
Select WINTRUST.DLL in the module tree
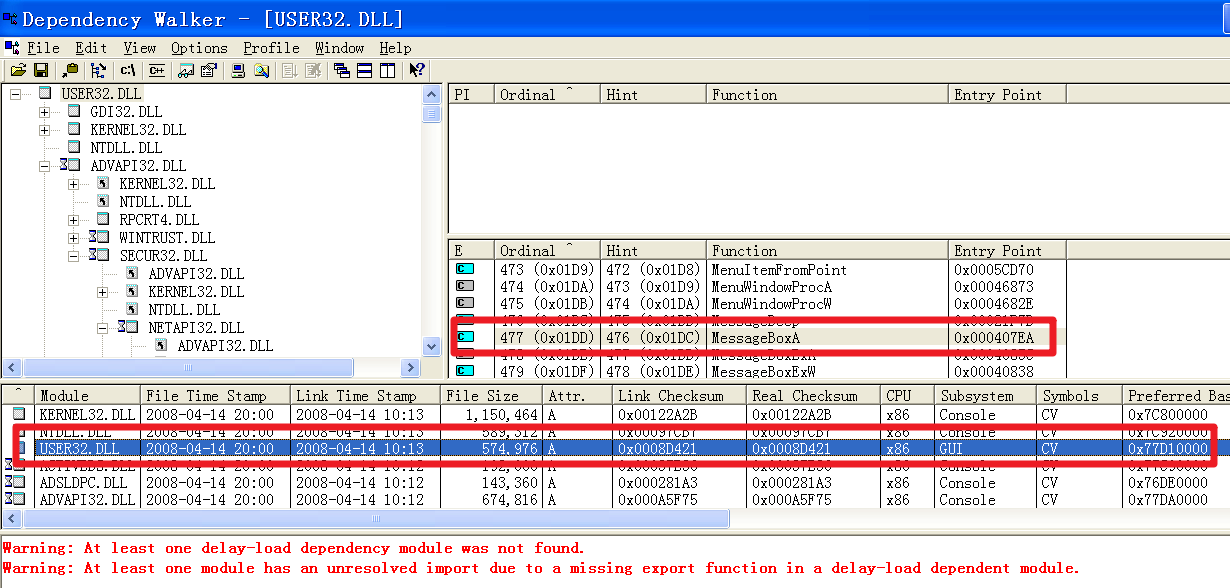[167, 237]
